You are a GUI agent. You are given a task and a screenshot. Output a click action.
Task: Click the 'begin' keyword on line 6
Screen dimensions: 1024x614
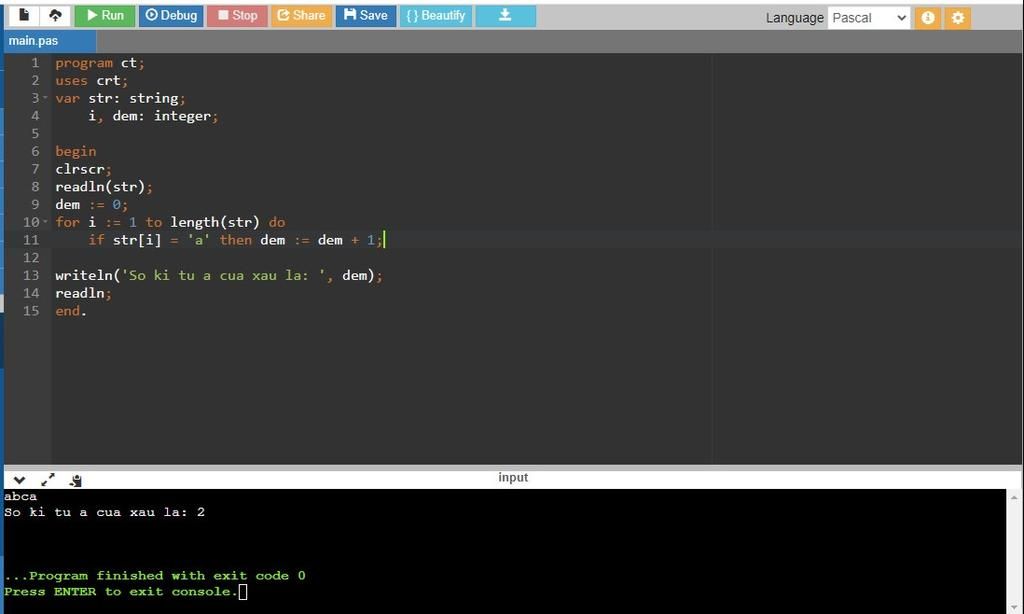[x=76, y=152]
